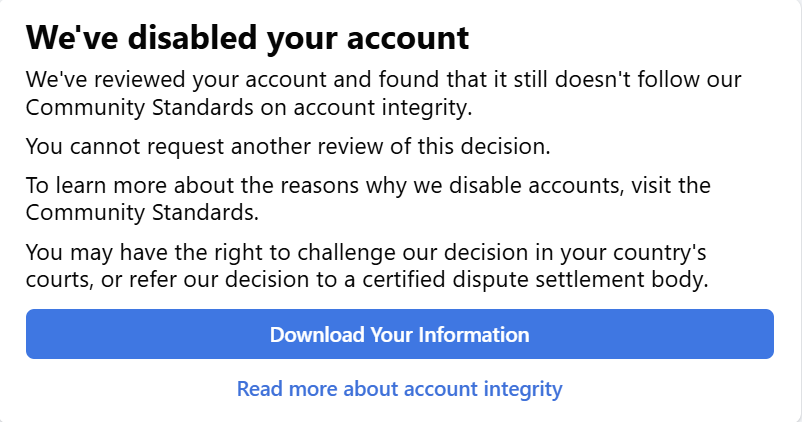Screen dimensions: 802x422
Task: Click the "We've disabled your account" heading
Action: pos(247,38)
